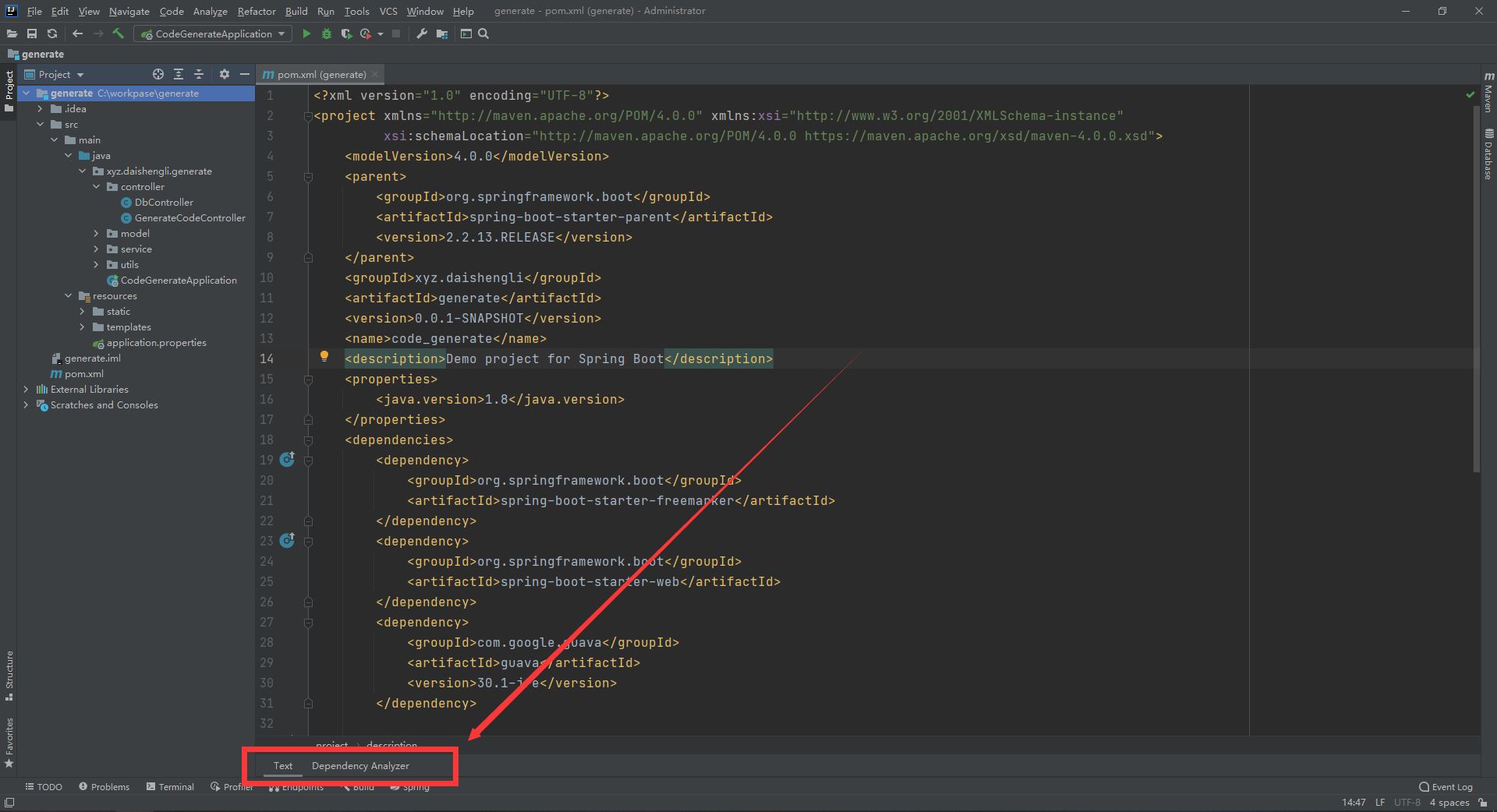Open the Terminal tool window

[x=170, y=787]
